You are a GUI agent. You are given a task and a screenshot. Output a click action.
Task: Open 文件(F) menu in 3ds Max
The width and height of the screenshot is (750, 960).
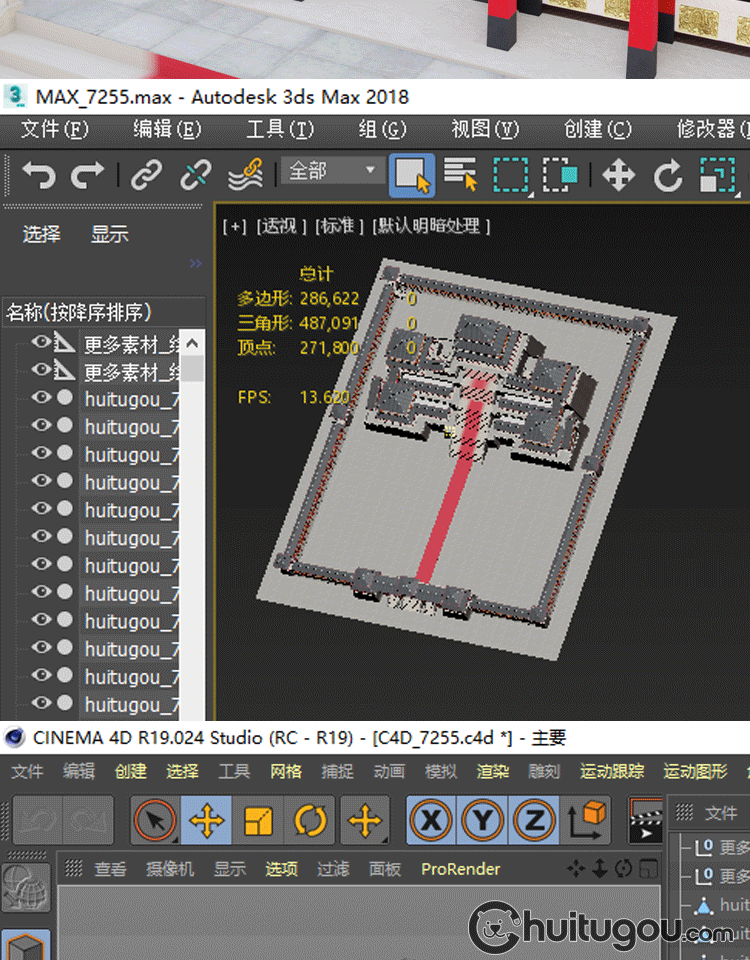point(54,129)
